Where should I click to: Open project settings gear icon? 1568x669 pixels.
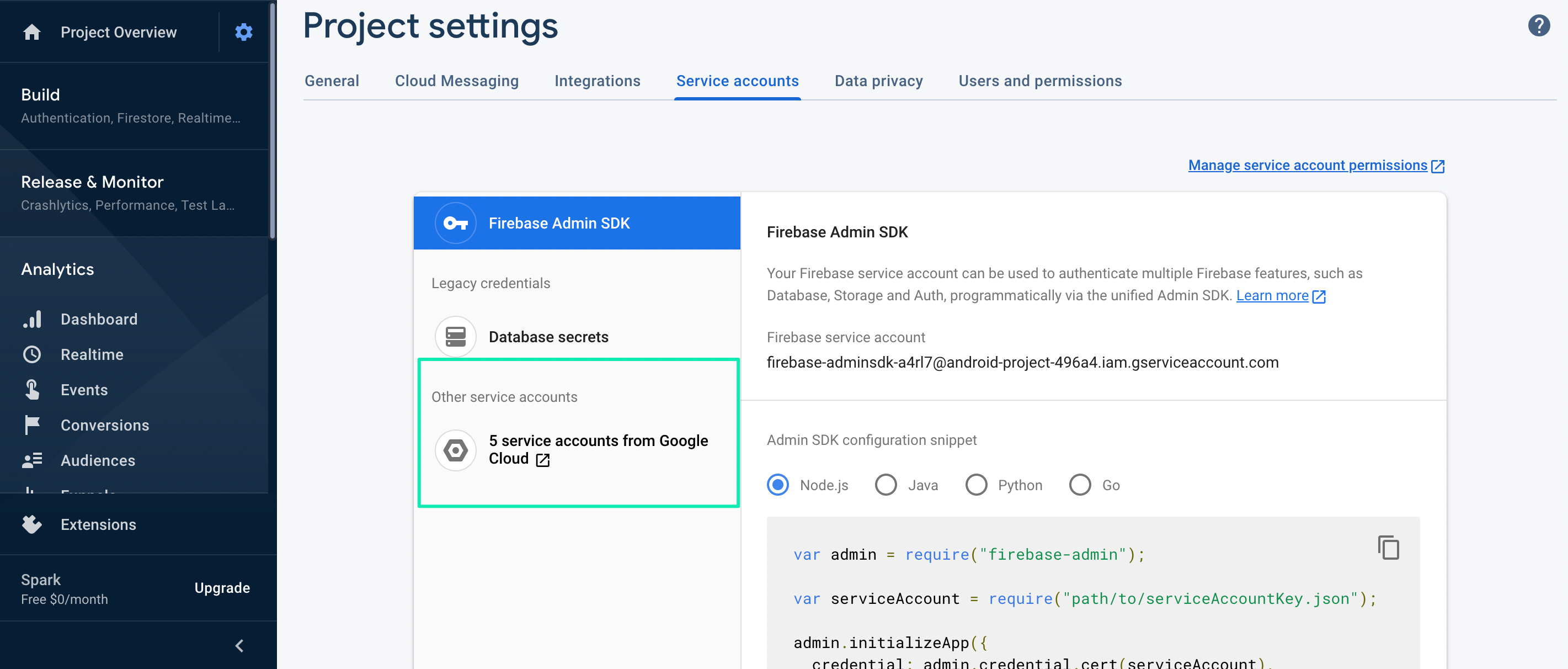[x=243, y=31]
